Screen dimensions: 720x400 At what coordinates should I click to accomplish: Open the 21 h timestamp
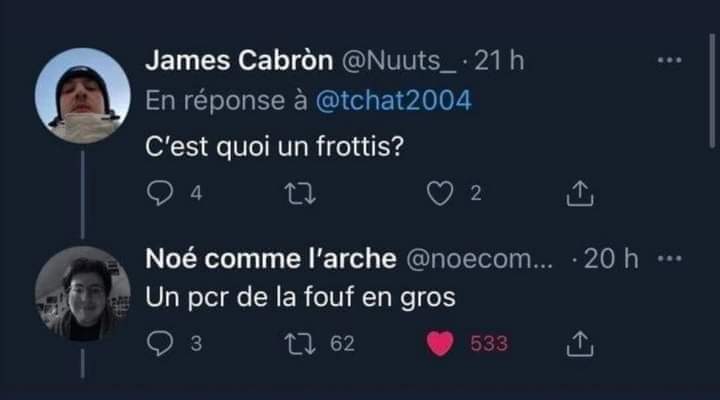501,61
